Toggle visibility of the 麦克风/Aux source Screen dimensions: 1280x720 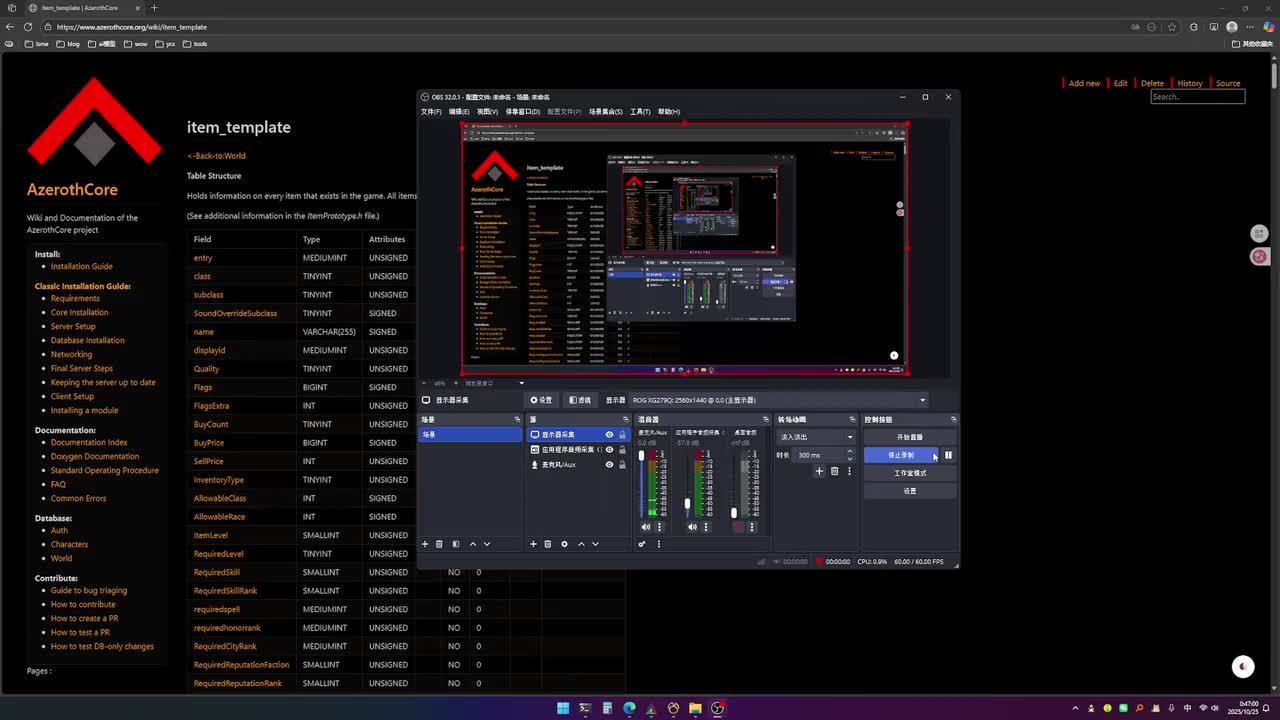coord(609,465)
